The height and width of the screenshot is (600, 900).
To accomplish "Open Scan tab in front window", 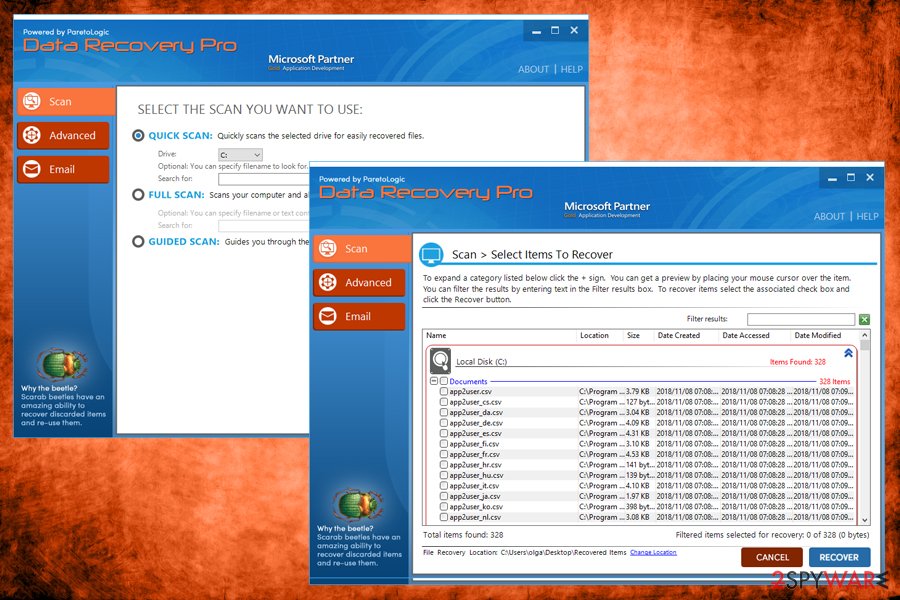I will pyautogui.click(x=362, y=249).
